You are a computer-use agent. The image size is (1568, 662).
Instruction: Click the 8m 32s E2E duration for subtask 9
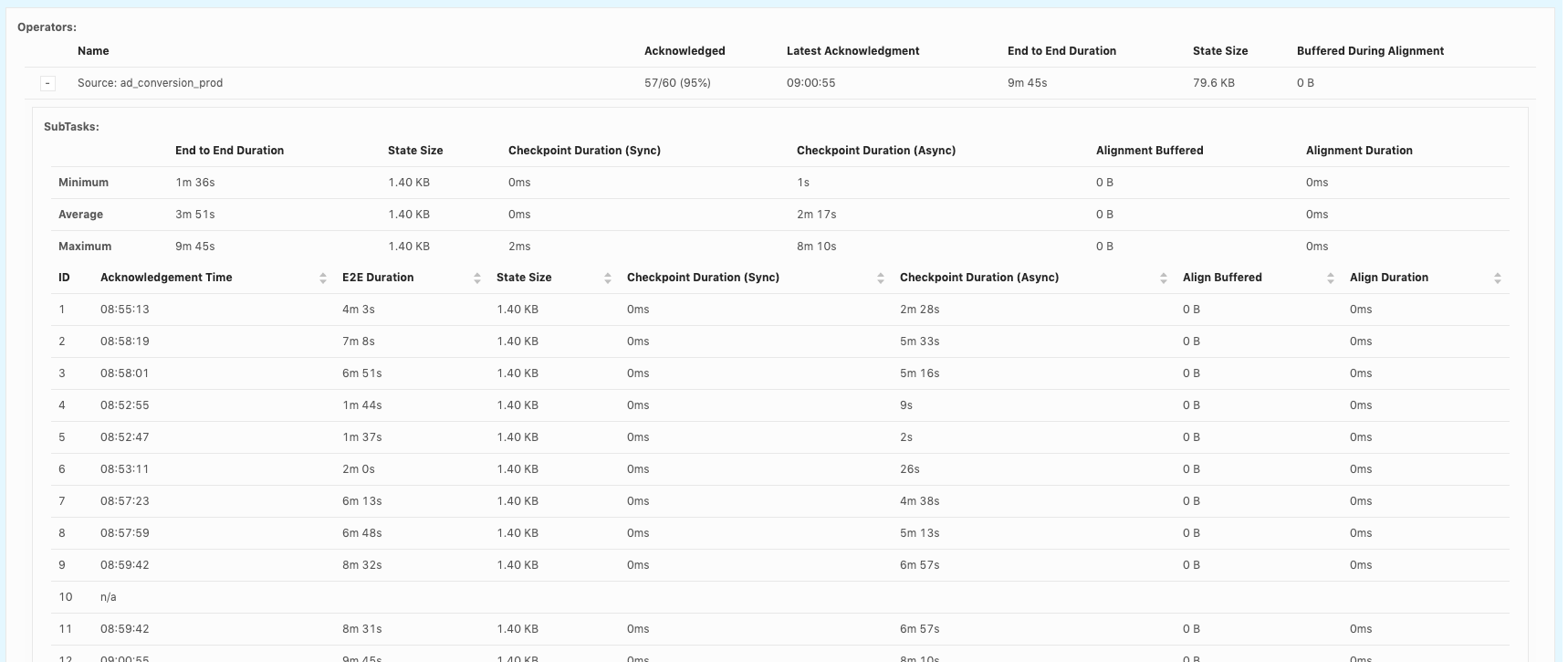(x=361, y=565)
